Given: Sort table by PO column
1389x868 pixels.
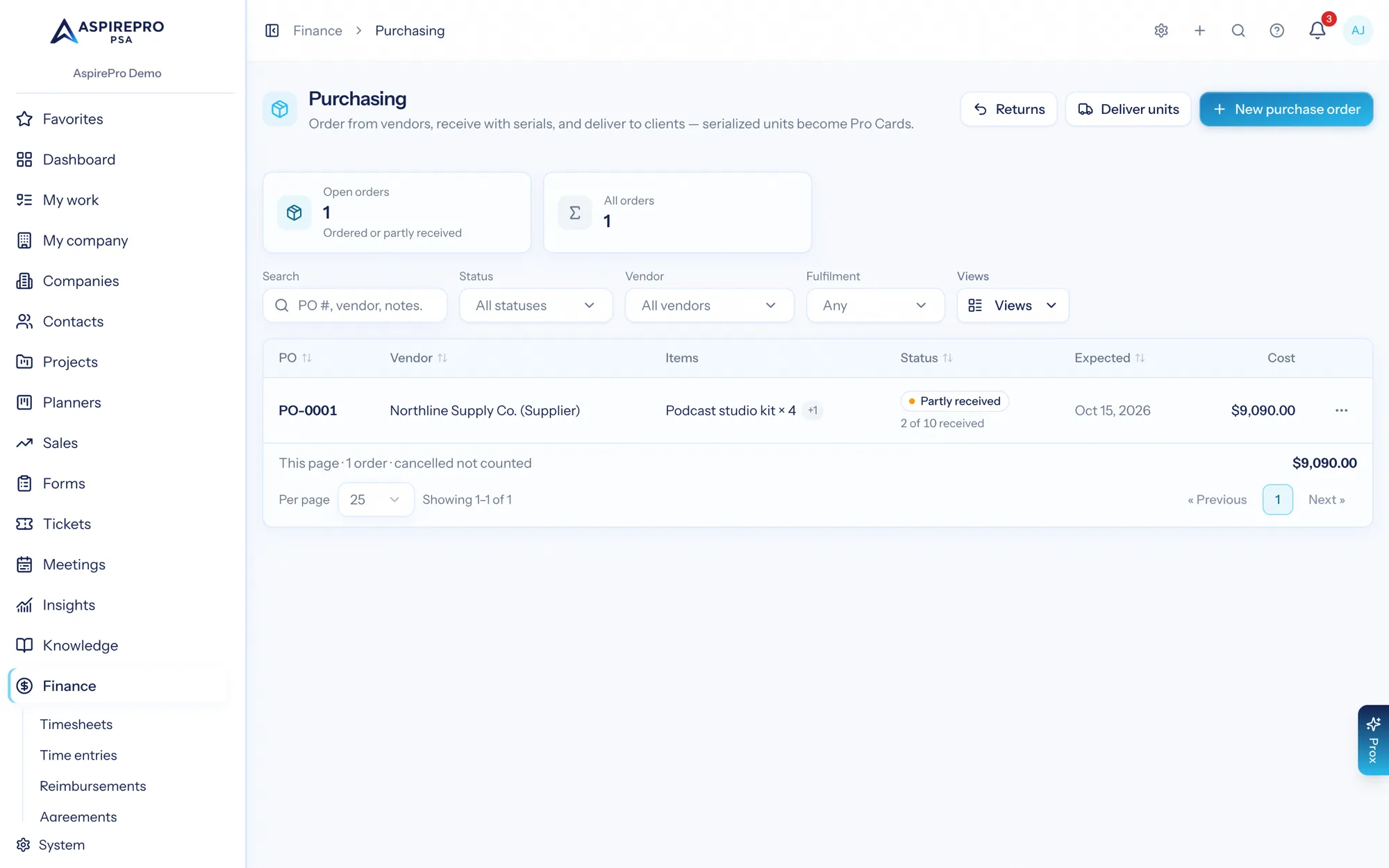Looking at the screenshot, I should tap(295, 358).
